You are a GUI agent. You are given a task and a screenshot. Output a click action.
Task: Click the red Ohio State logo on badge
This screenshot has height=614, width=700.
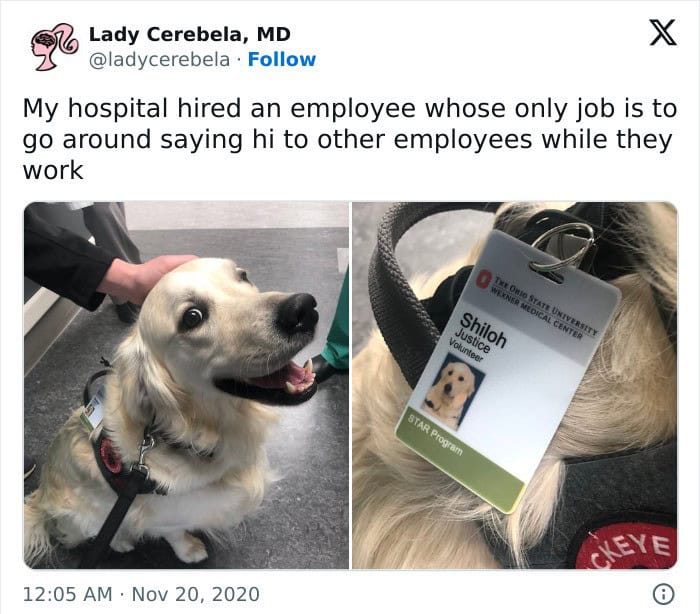(x=483, y=277)
